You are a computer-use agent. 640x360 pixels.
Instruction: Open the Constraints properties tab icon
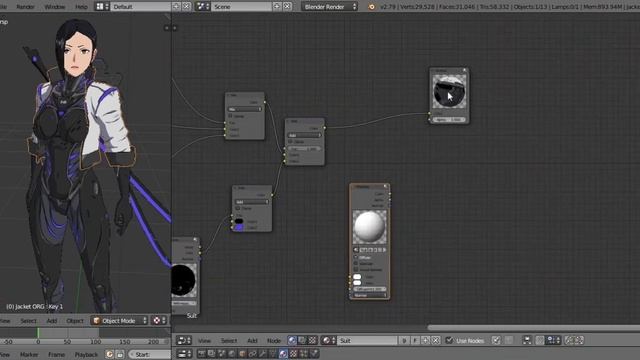click(253, 353)
